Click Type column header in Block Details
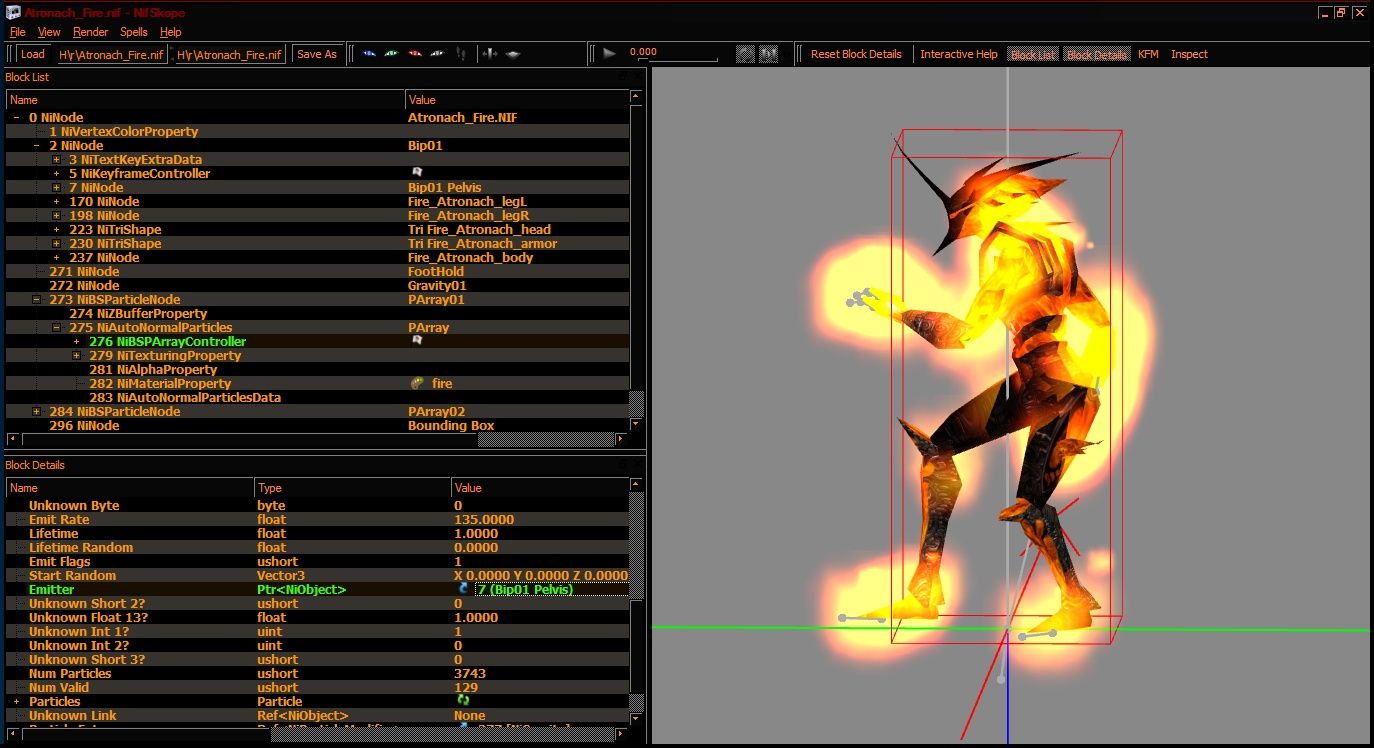Viewport: 1374px width, 748px height. coord(353,488)
